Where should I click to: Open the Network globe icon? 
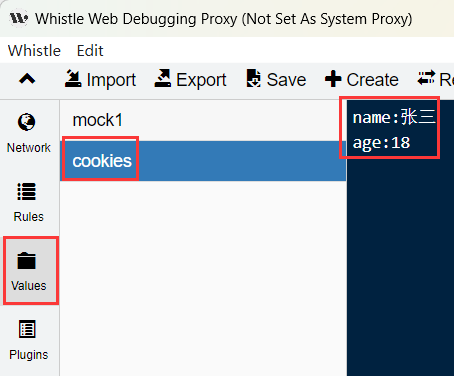pos(26,122)
